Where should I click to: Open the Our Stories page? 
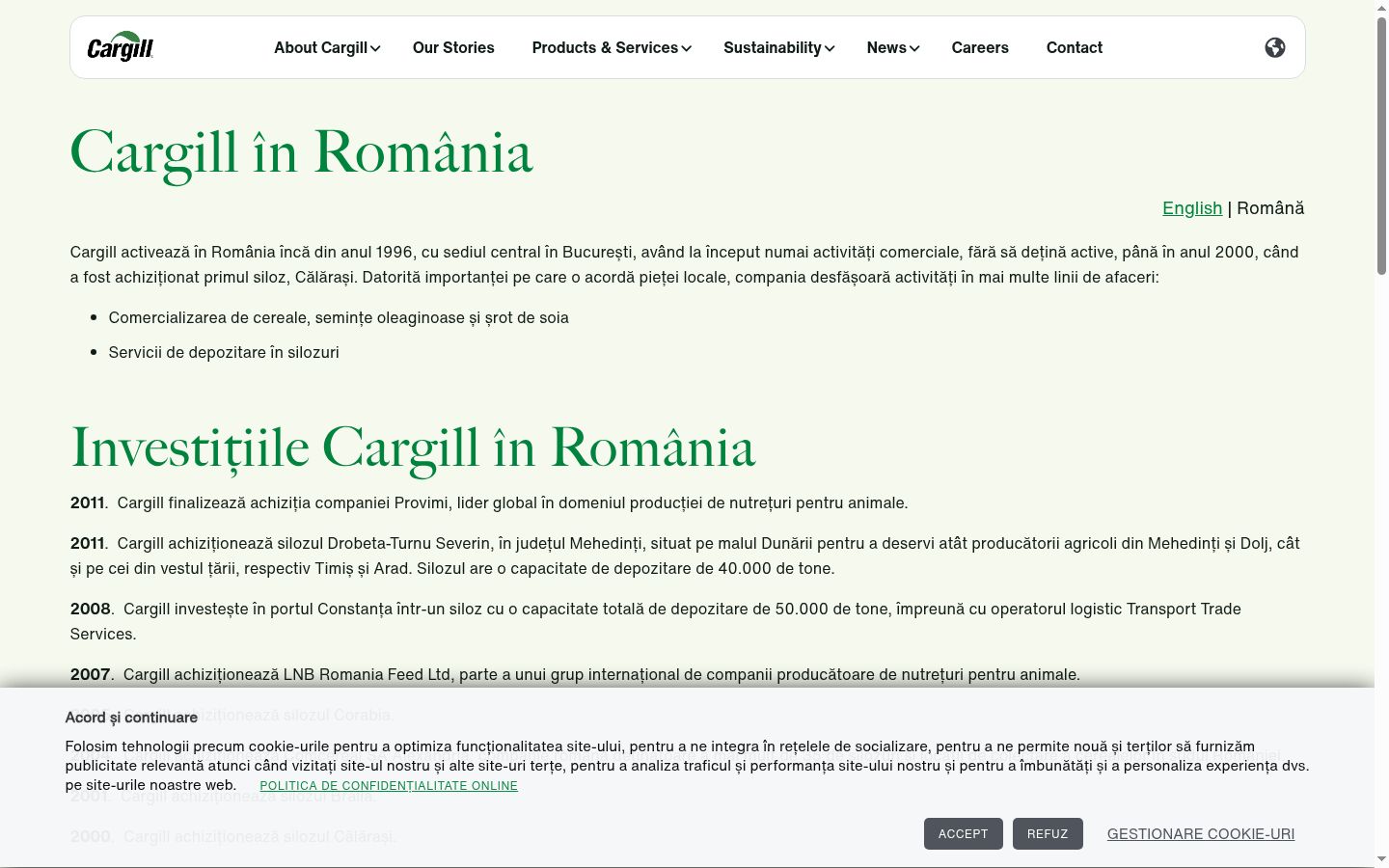coord(453,47)
